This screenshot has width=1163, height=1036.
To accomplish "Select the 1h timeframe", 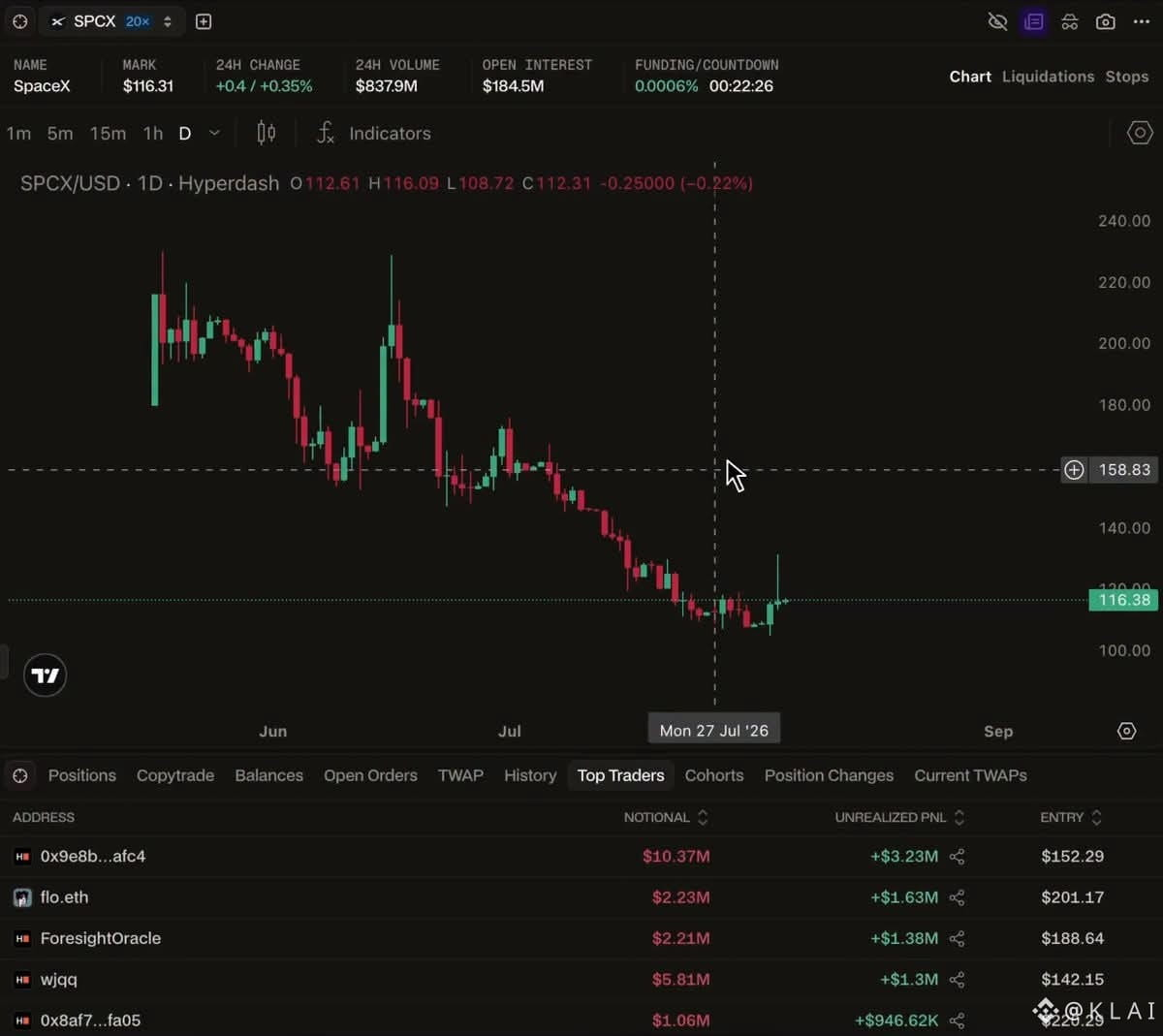I will [153, 134].
